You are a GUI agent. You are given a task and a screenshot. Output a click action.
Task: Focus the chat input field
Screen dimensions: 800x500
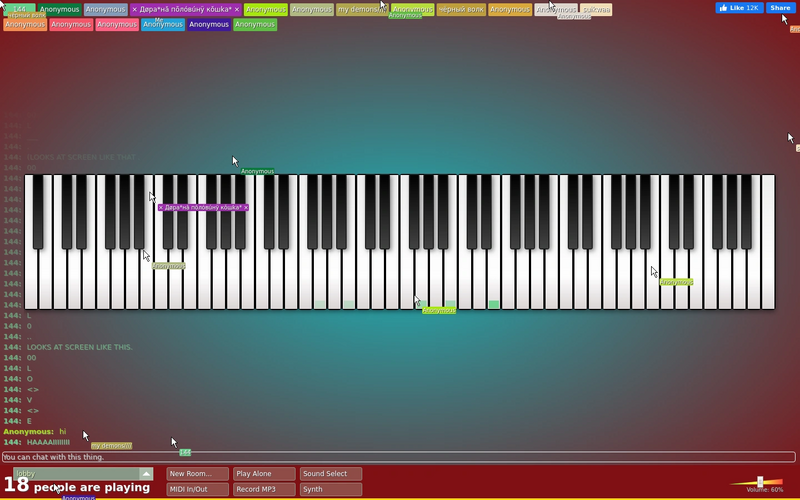[x=398, y=457]
